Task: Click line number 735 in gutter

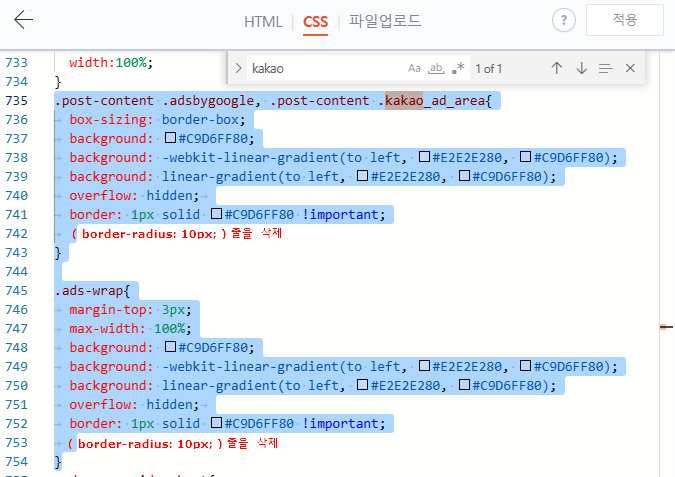Action: pyautogui.click(x=16, y=101)
